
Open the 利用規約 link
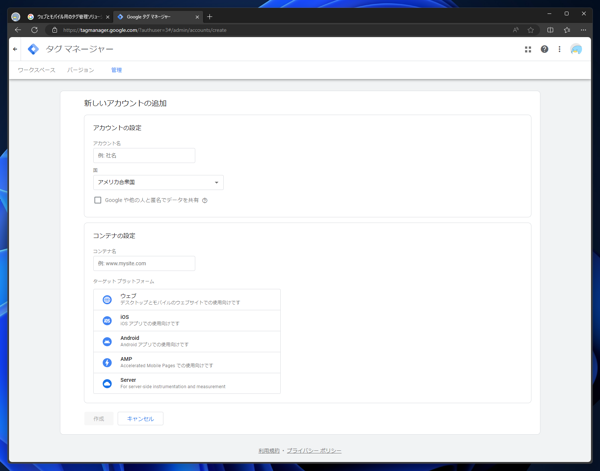(x=269, y=451)
